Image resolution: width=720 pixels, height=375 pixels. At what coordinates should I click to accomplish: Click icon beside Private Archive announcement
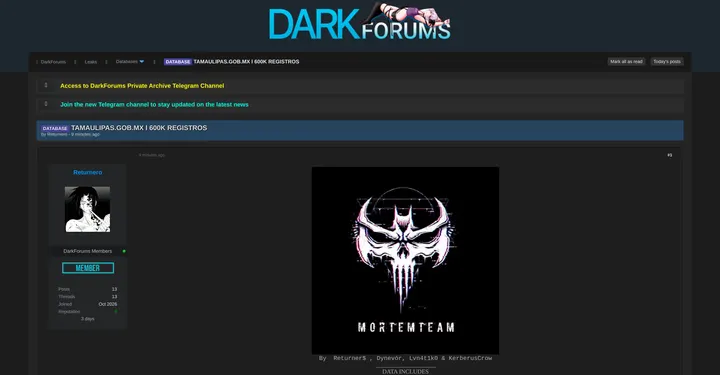pos(46,85)
